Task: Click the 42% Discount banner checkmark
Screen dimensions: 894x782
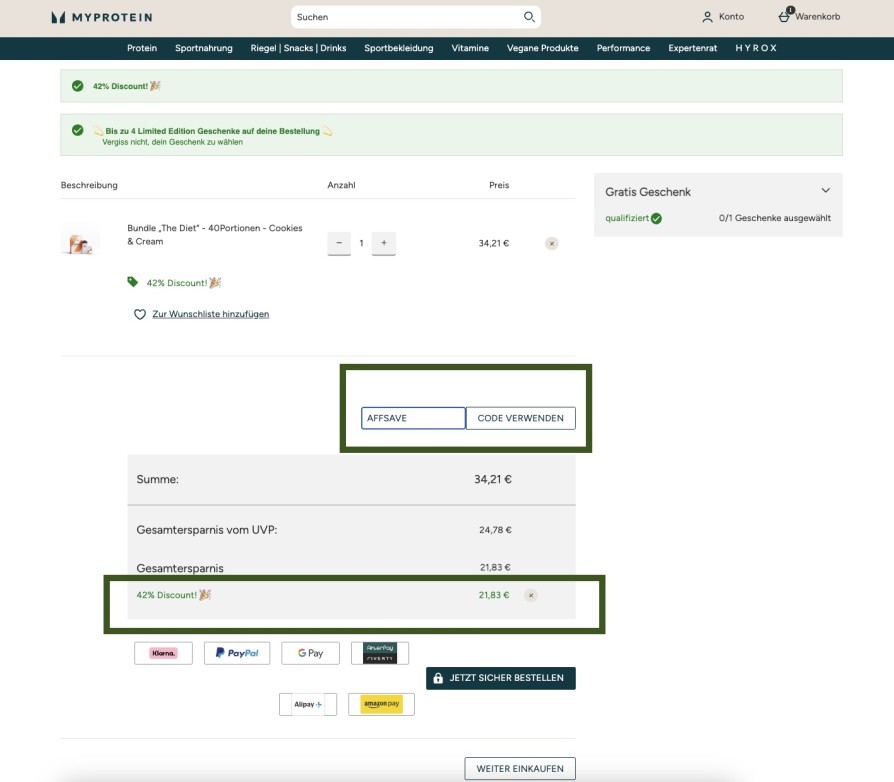Action: pyautogui.click(x=78, y=86)
